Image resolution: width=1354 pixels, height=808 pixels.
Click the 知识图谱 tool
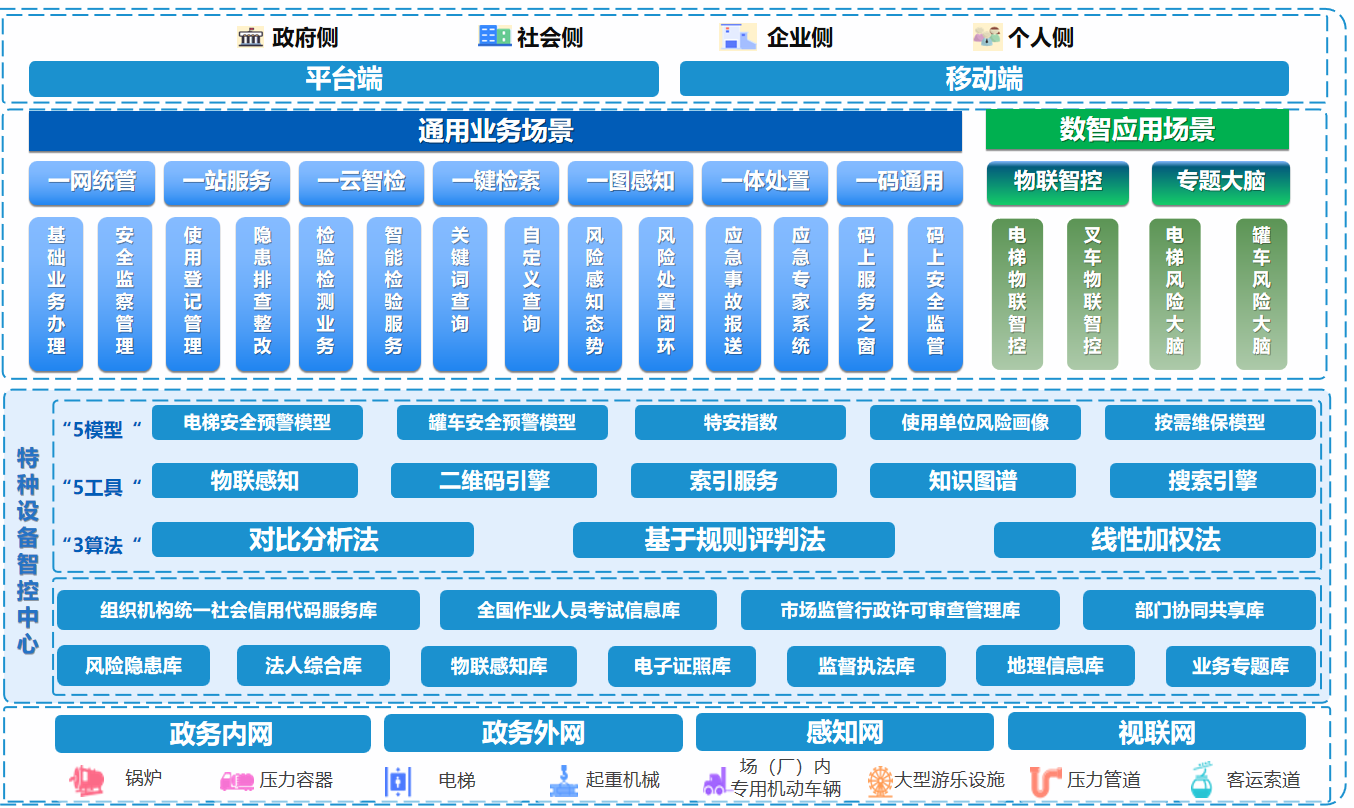point(973,481)
